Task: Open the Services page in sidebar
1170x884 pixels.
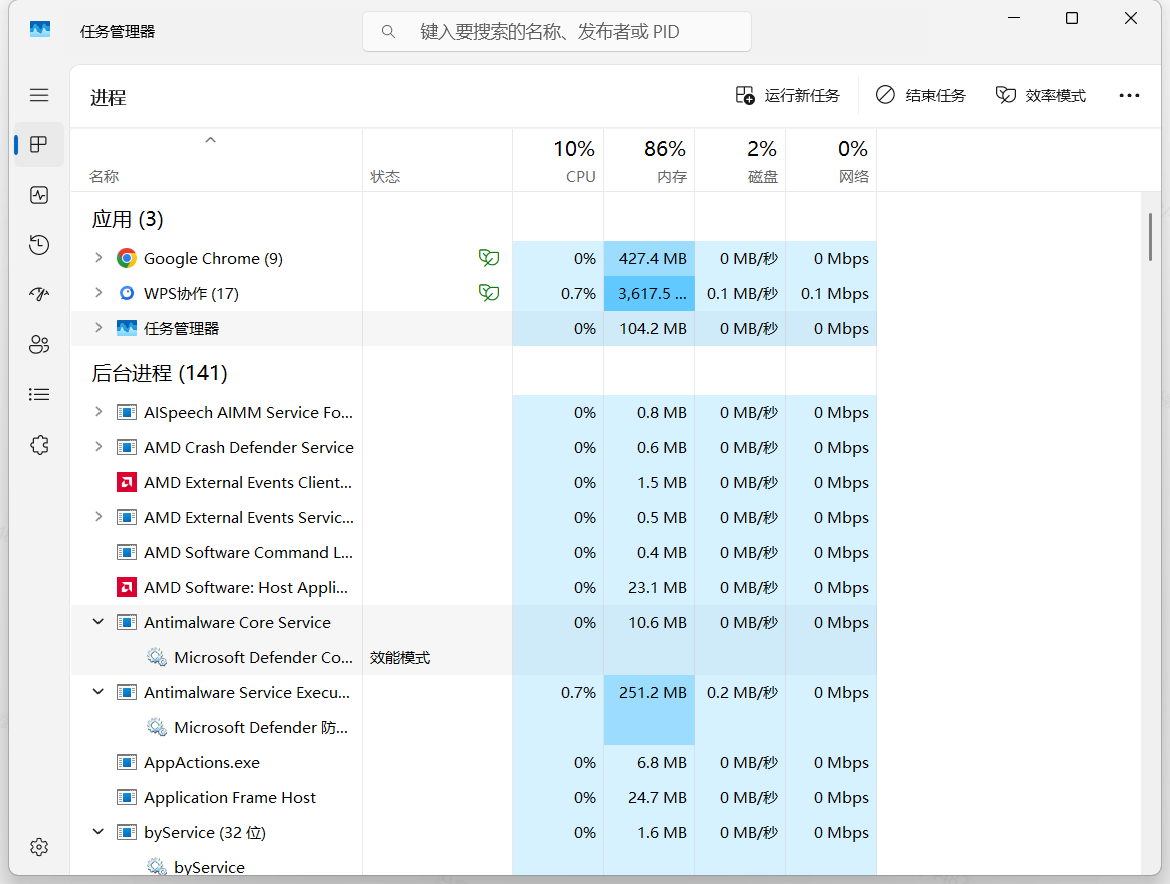Action: [39, 445]
